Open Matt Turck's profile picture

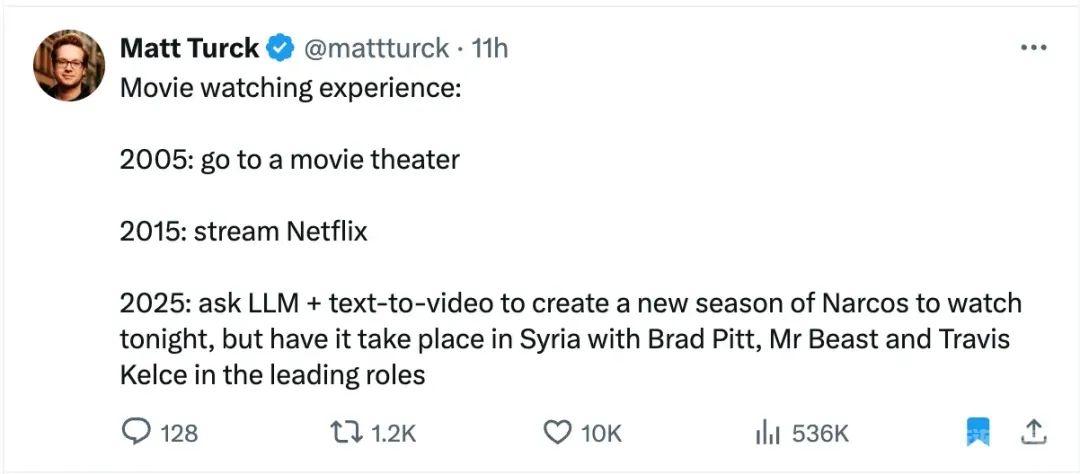69,65
